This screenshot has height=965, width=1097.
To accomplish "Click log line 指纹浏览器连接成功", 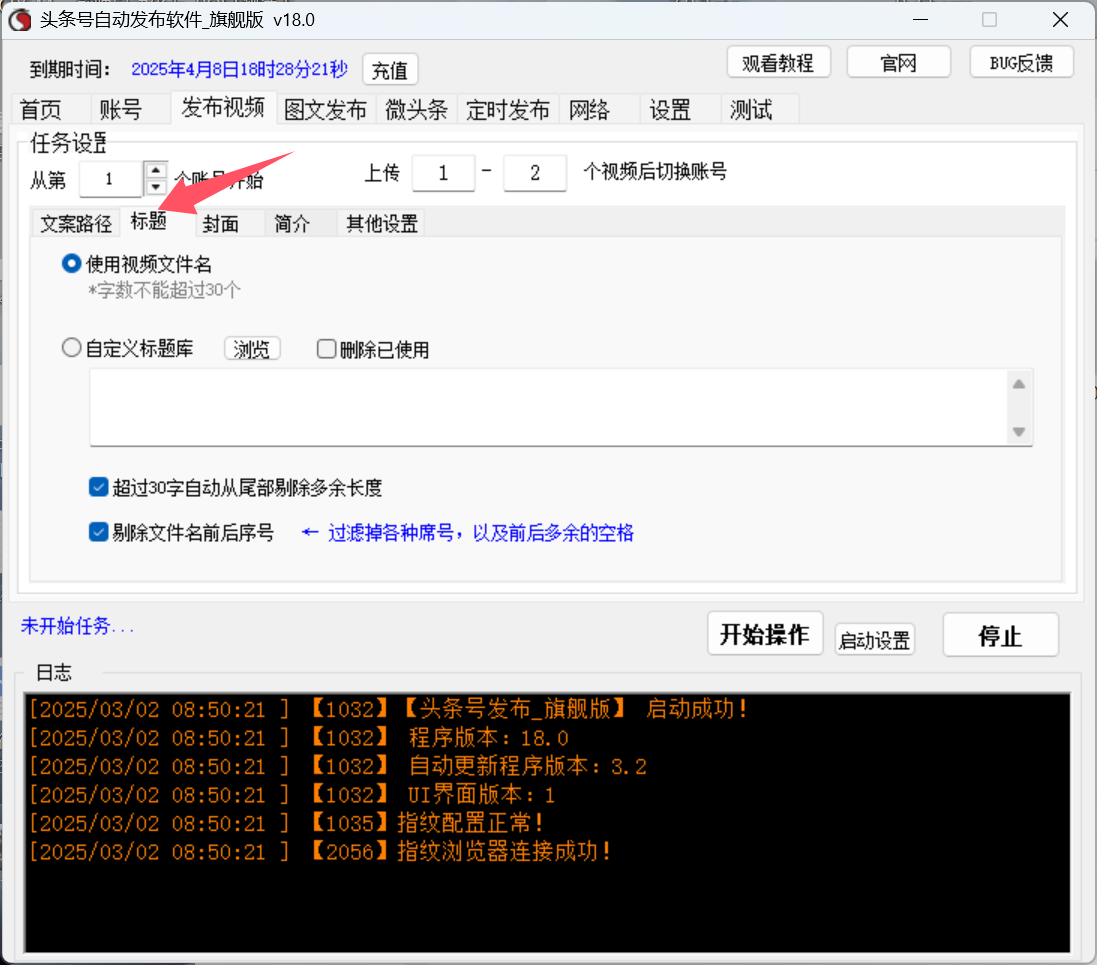I will (x=319, y=852).
